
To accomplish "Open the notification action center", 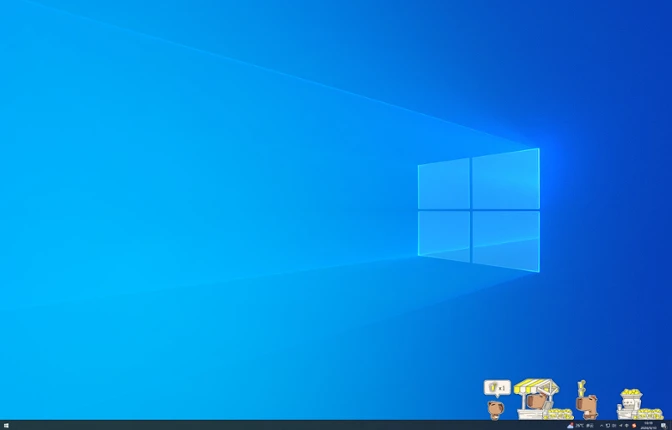I will pos(664,425).
